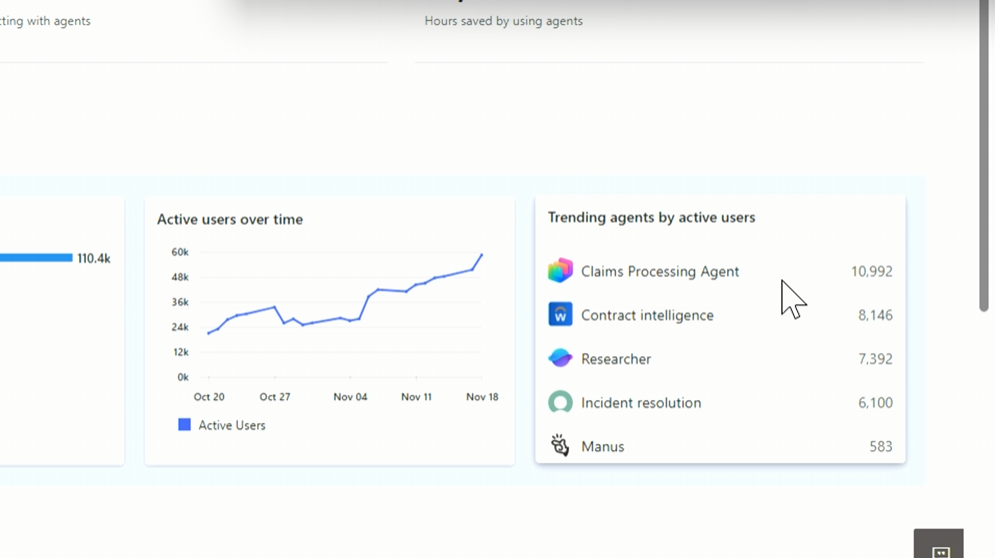Click Trending agents by active users heading
Screen dimensions: 995x558
click(651, 218)
